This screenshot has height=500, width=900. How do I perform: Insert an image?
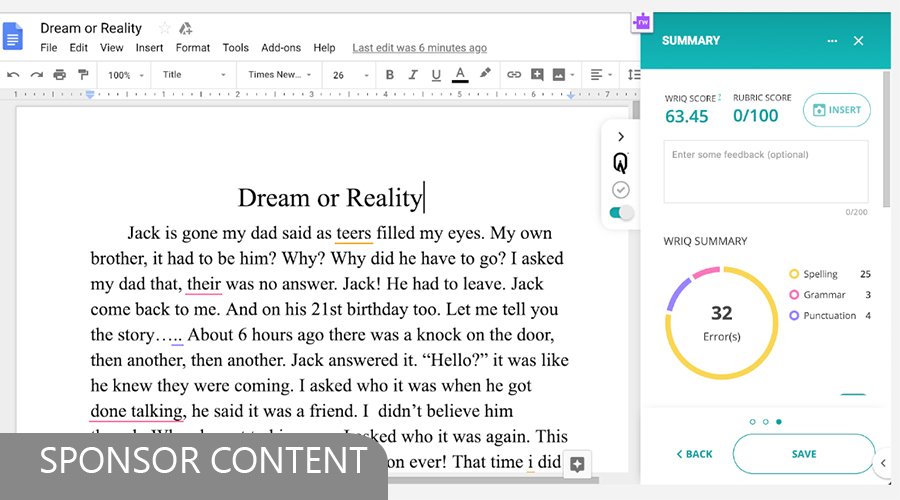click(558, 75)
